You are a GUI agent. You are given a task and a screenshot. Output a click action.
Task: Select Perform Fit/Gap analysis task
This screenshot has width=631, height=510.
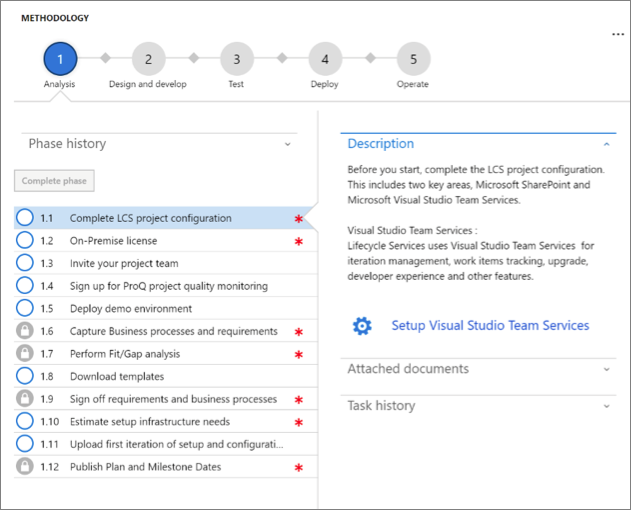(125, 354)
